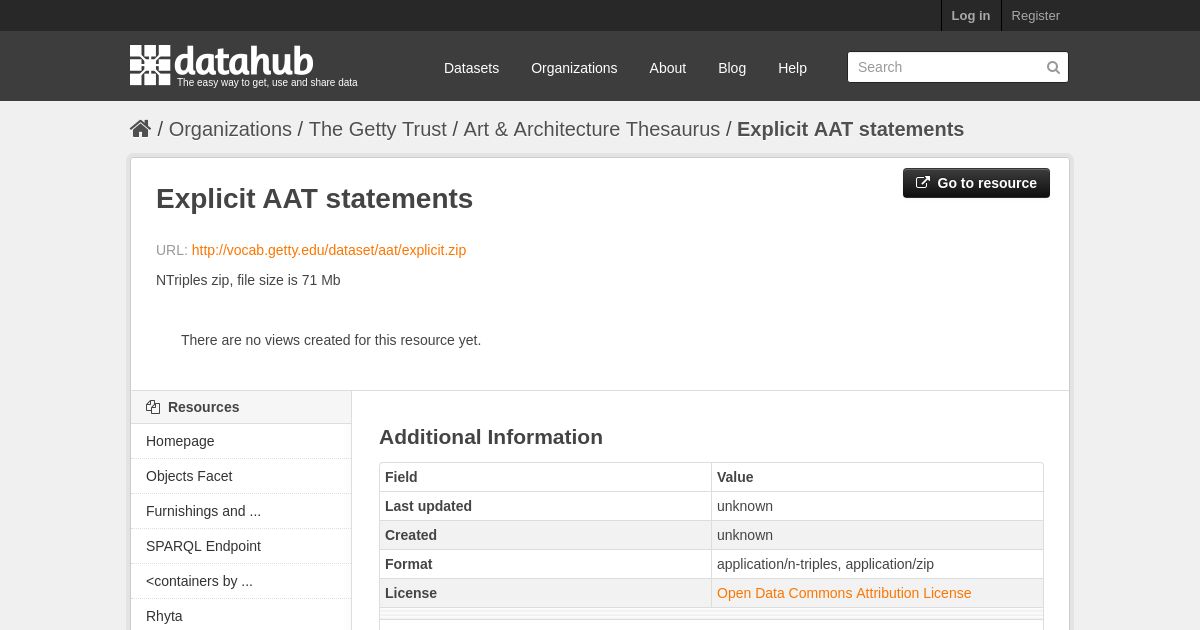This screenshot has width=1200, height=630.
Task: Open the Datasets menu item
Action: (471, 68)
